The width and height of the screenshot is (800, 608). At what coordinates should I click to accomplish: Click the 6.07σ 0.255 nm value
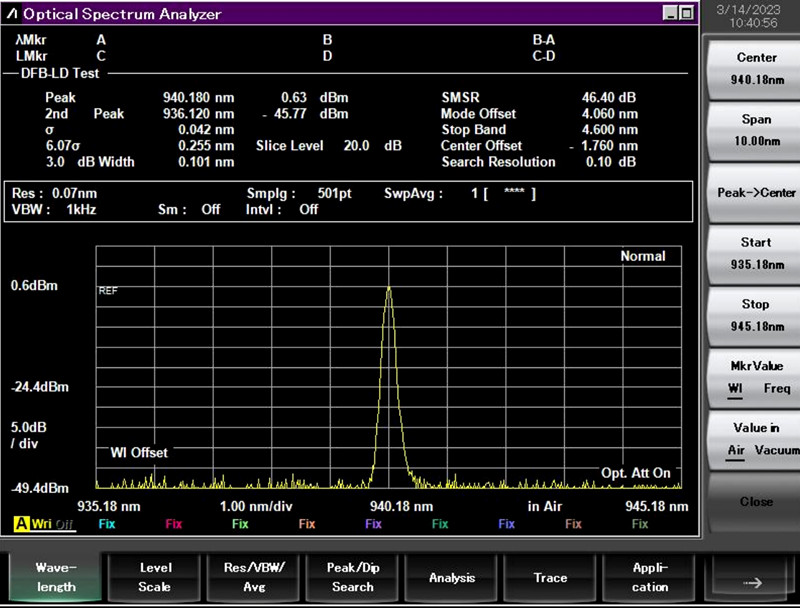(206, 146)
